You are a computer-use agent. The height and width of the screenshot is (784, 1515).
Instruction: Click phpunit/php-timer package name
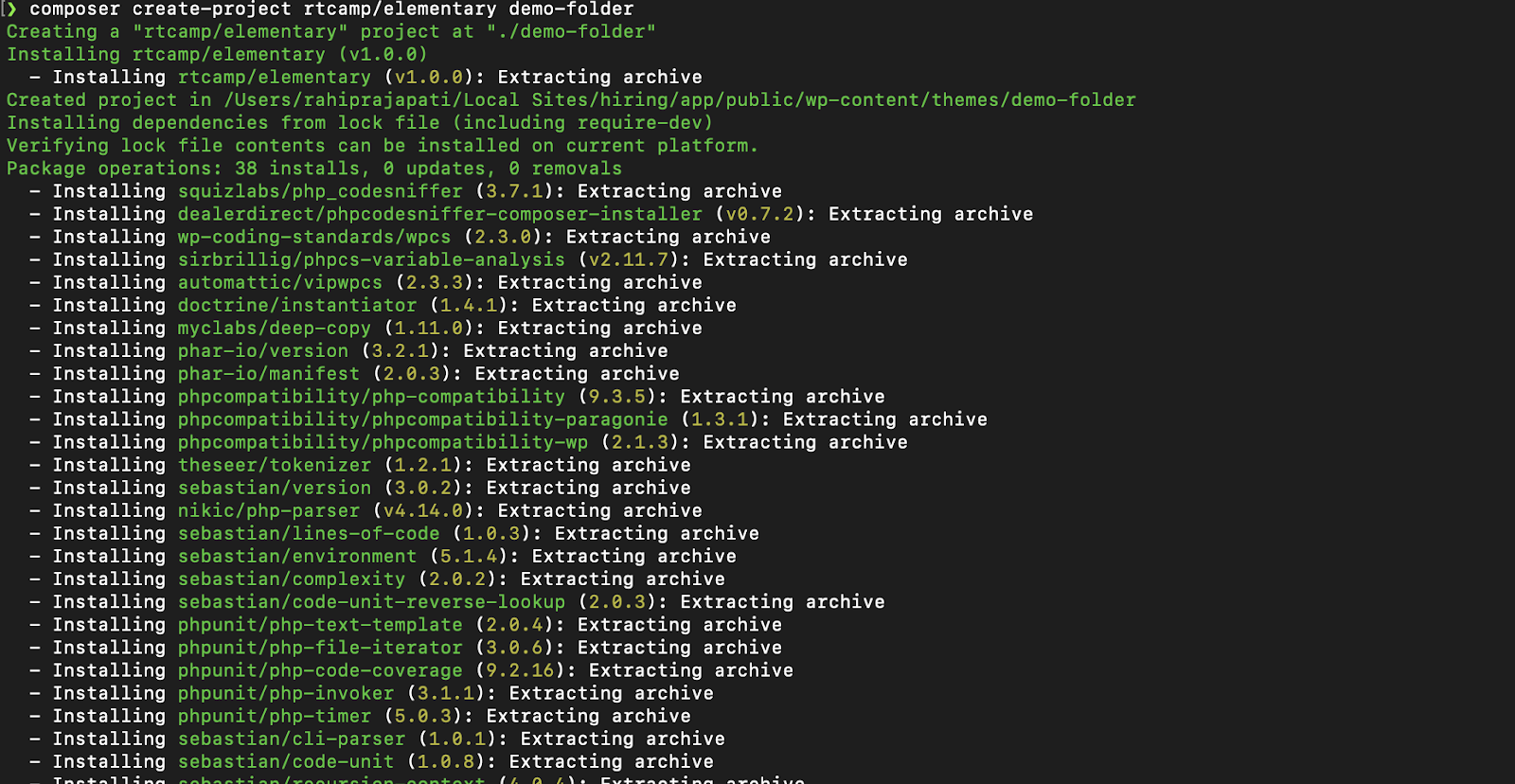(275, 715)
